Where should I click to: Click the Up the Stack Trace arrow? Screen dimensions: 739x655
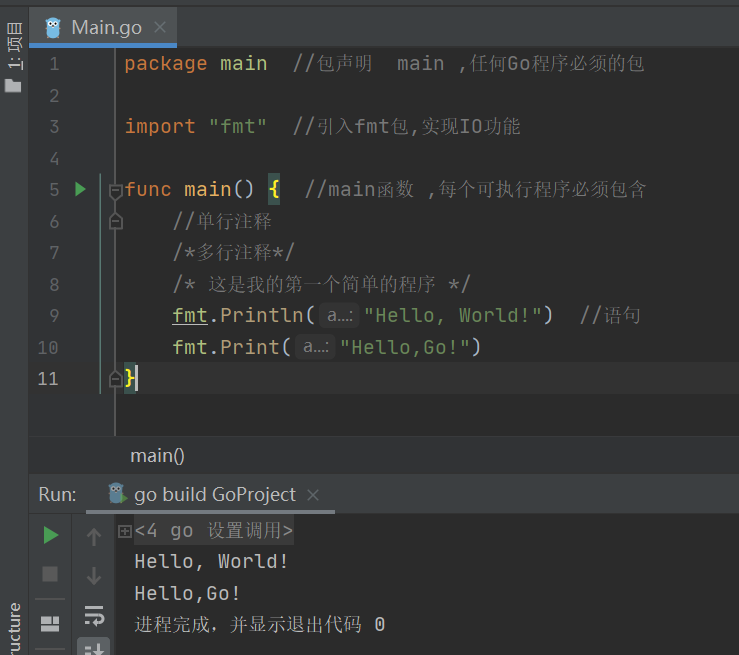pyautogui.click(x=94, y=537)
